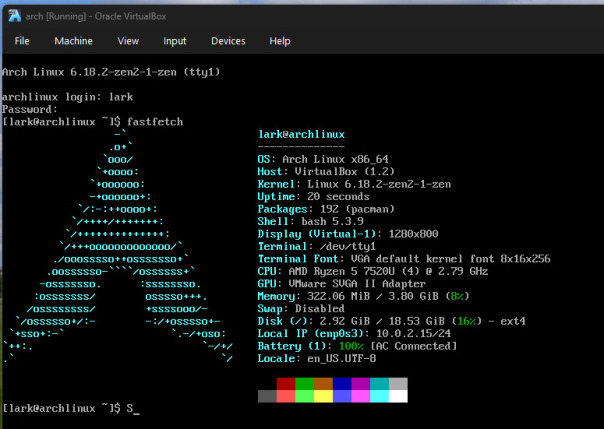The width and height of the screenshot is (604, 429).
Task: Open the View menu
Action: (x=128, y=41)
